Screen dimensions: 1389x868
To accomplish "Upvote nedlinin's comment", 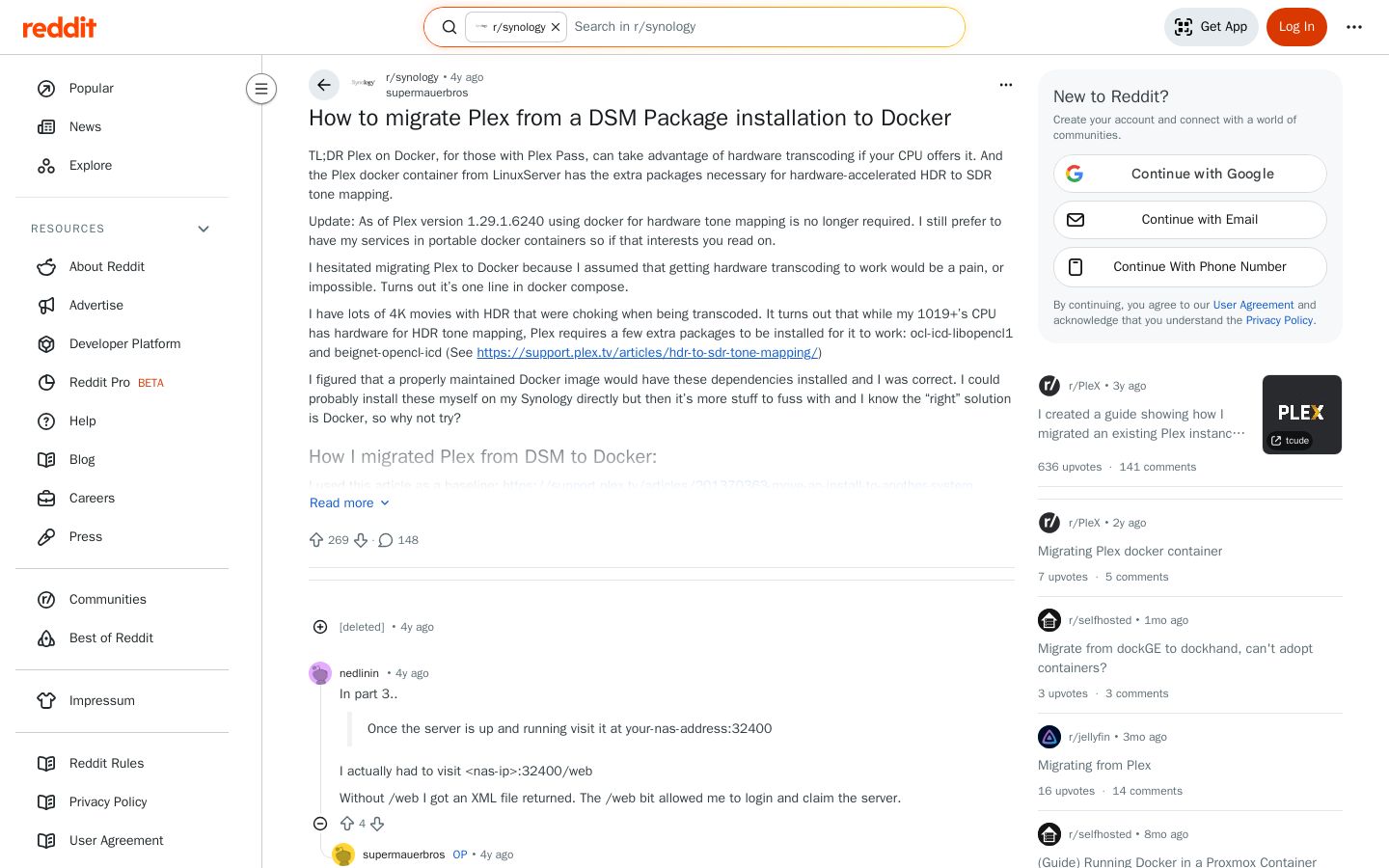I will tap(347, 824).
